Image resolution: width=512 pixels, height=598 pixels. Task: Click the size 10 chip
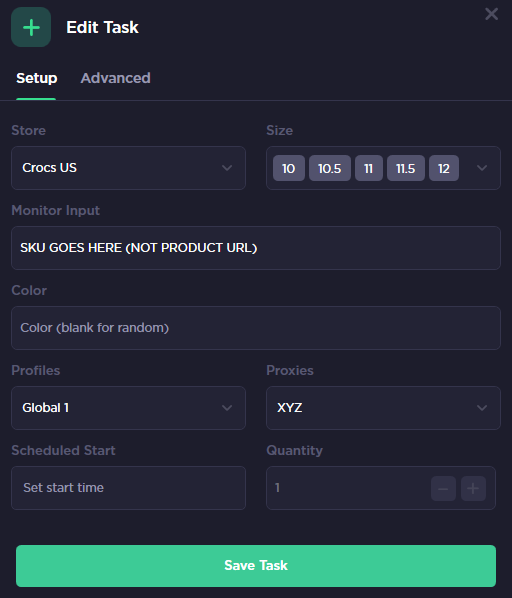pos(289,168)
